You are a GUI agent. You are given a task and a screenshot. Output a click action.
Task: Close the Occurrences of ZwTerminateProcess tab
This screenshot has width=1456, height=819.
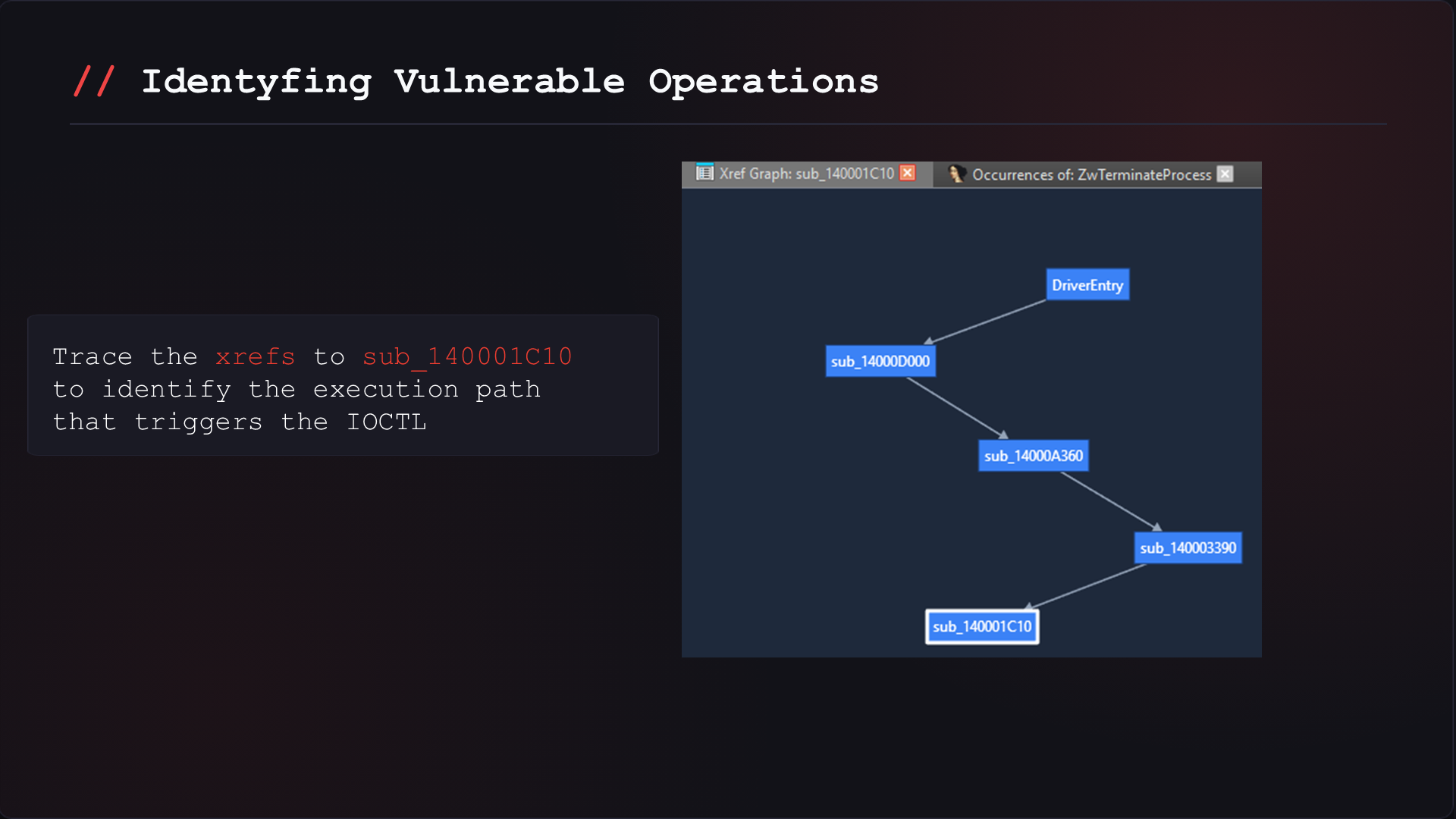(1225, 174)
